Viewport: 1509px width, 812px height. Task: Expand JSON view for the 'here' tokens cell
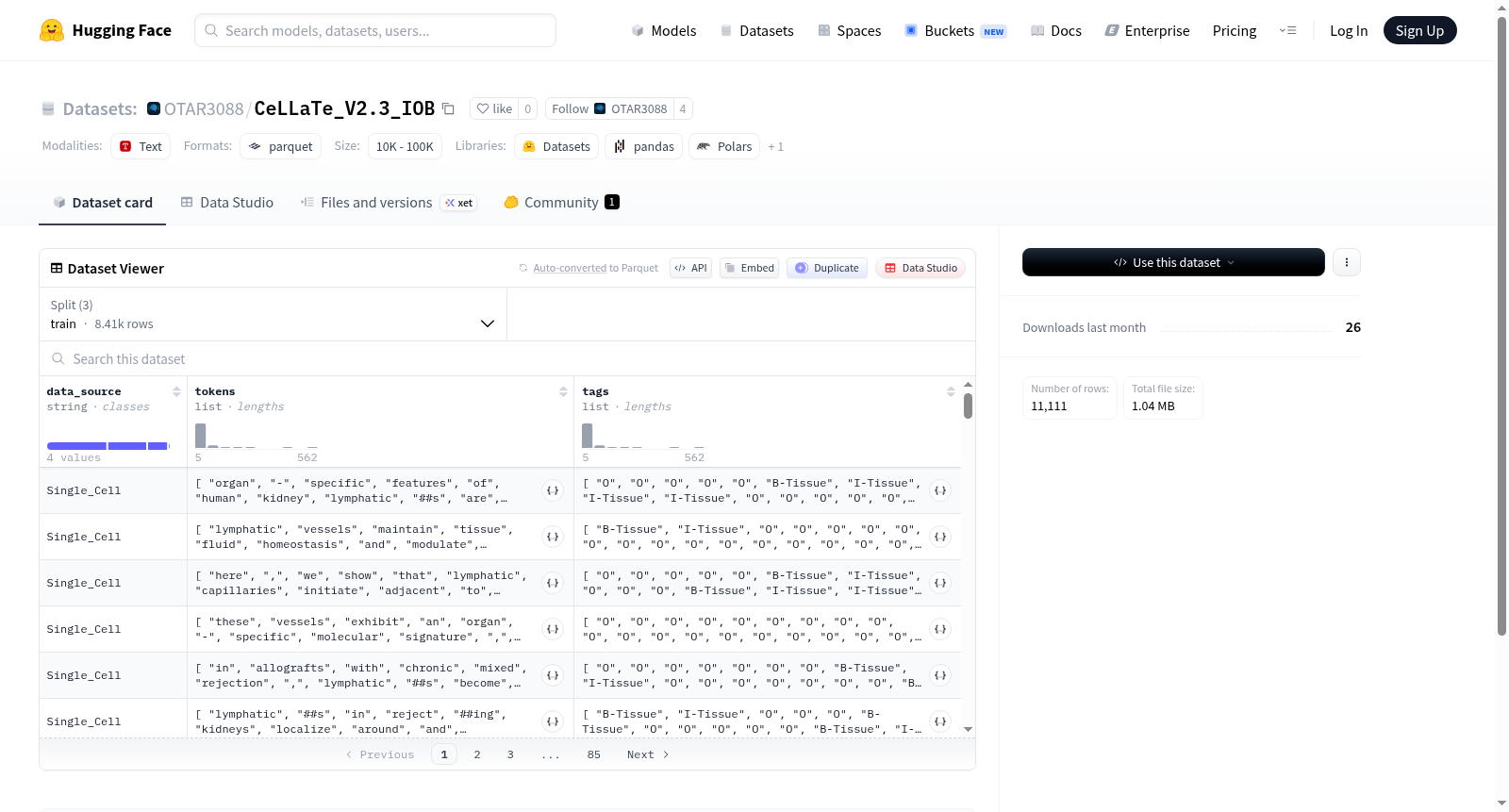[x=554, y=583]
